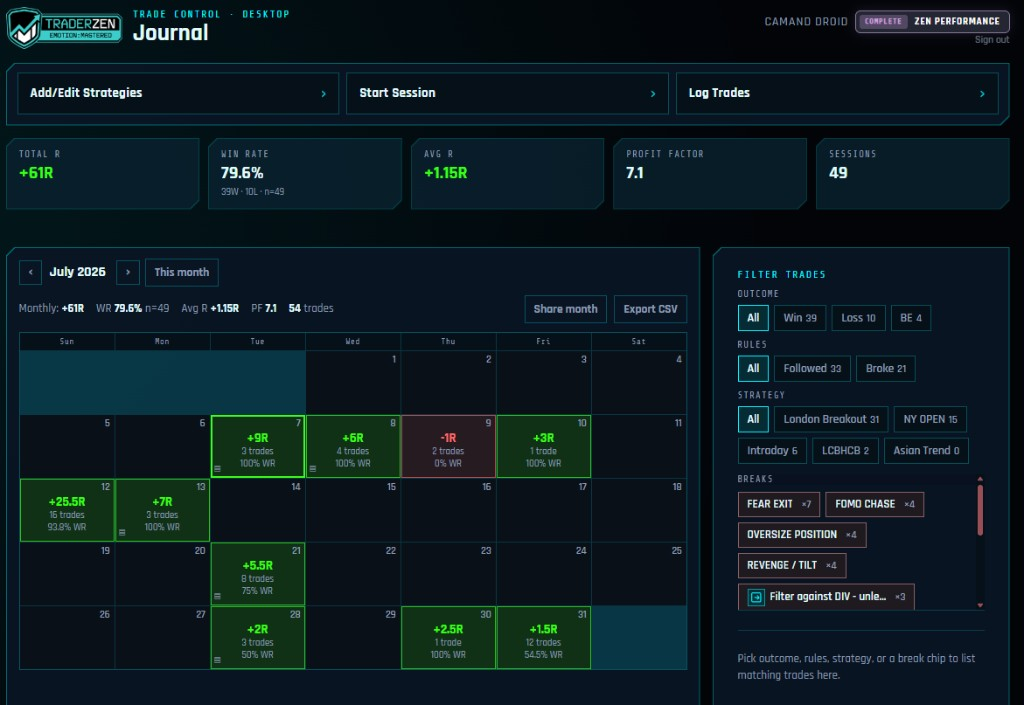Open Log Trades panel
The height and width of the screenshot is (705, 1024).
coord(837,93)
